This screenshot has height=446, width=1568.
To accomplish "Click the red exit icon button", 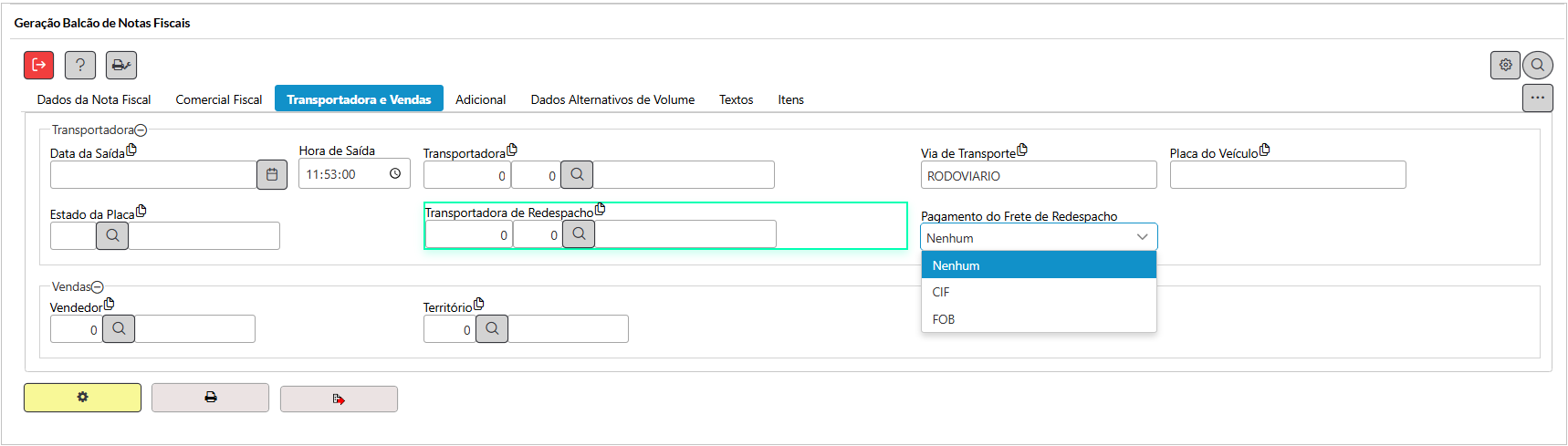I will point(38,65).
